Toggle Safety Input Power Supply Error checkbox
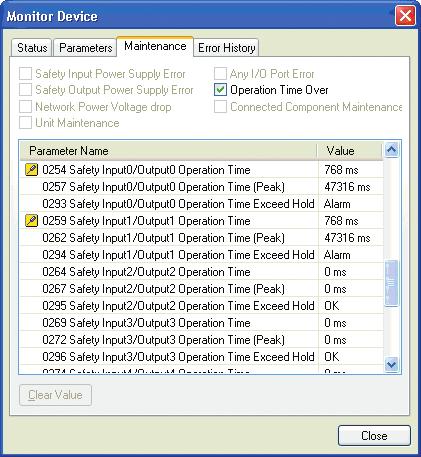This screenshot has height=457, width=421. click(26, 74)
